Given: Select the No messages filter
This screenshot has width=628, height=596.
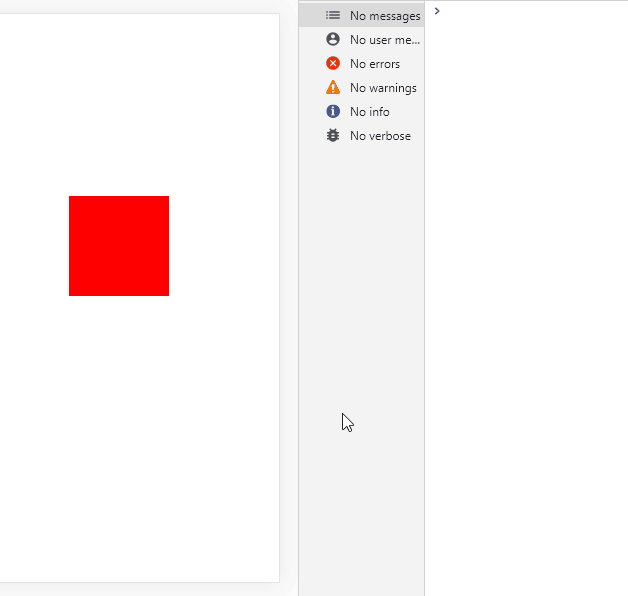Looking at the screenshot, I should pos(361,15).
